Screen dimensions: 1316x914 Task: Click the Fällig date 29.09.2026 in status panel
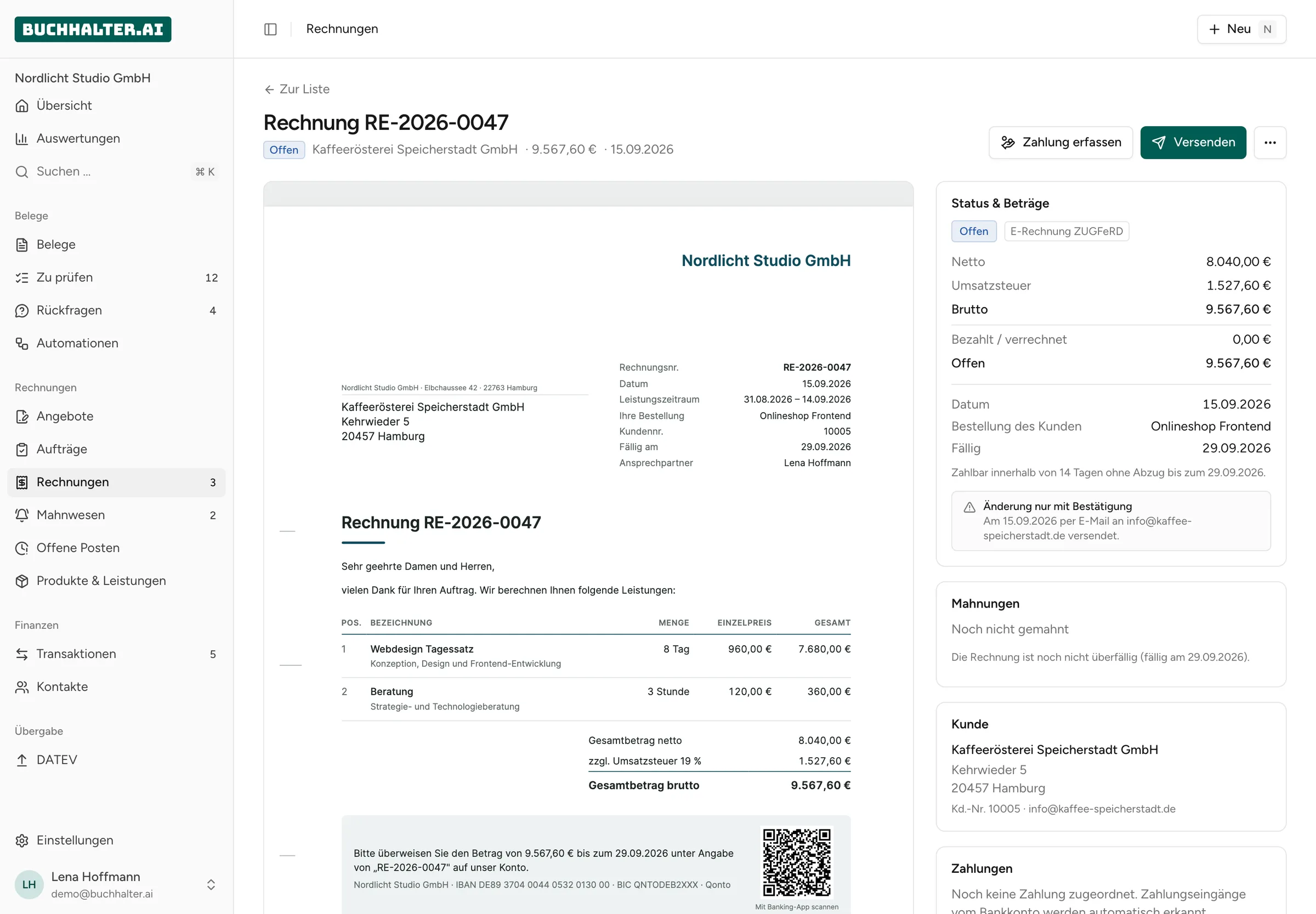tap(1236, 449)
